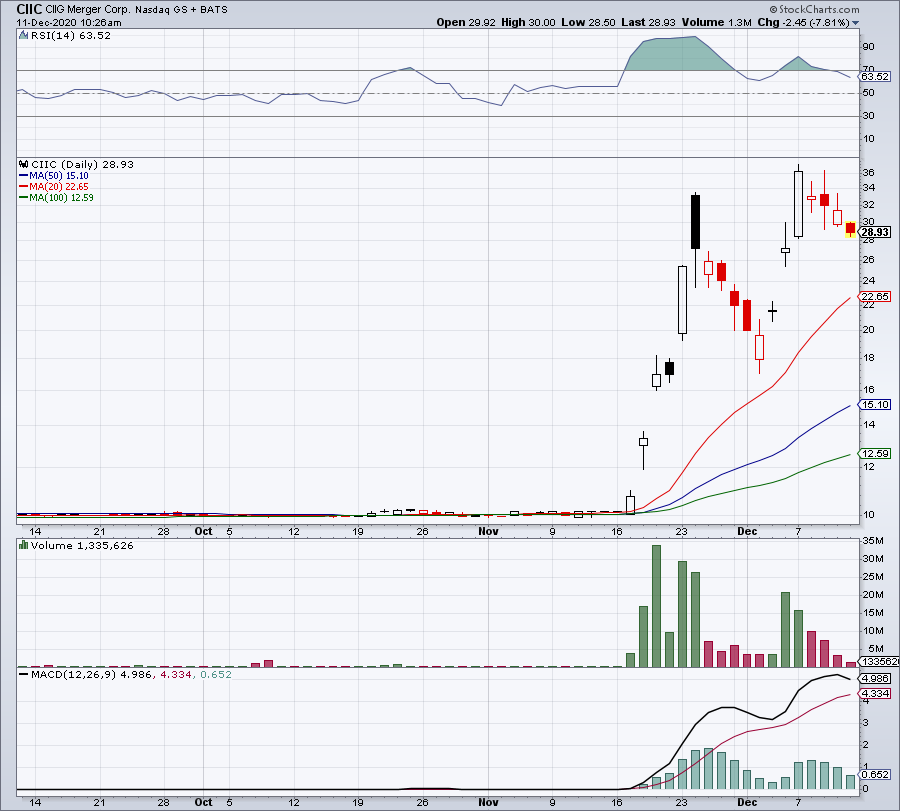900x811 pixels.
Task: Click the candlestick icon beside CIIC (Daily)
Action: [24, 164]
